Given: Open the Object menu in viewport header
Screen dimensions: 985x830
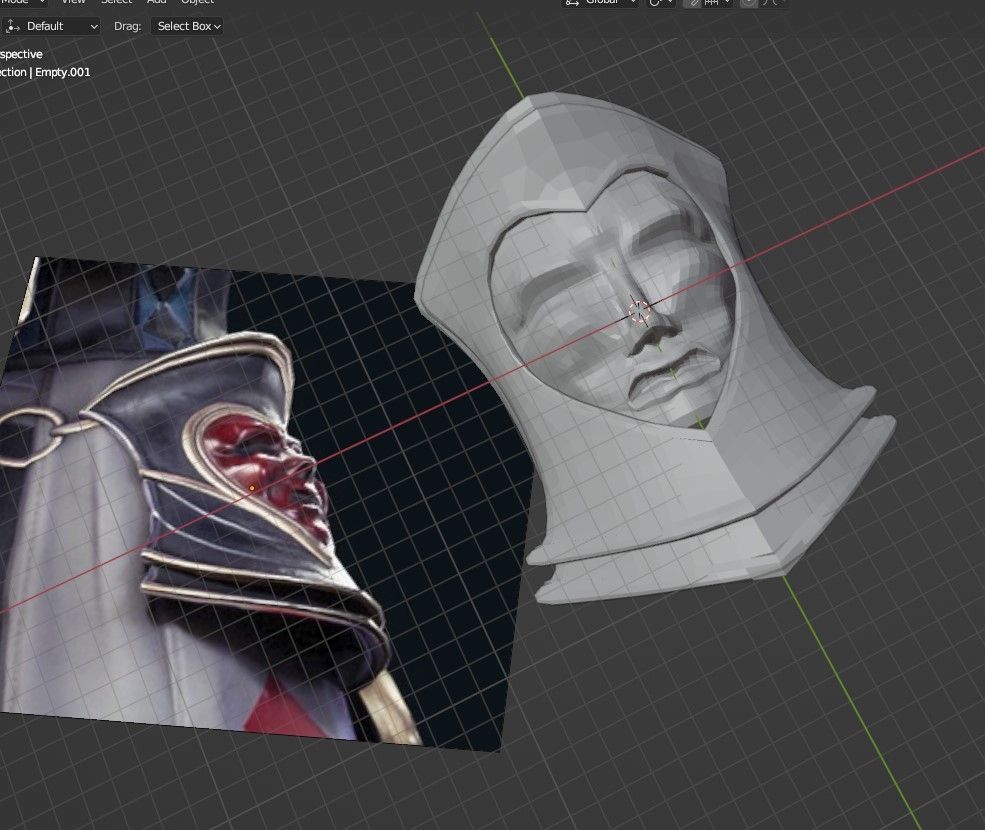Looking at the screenshot, I should [197, 2].
